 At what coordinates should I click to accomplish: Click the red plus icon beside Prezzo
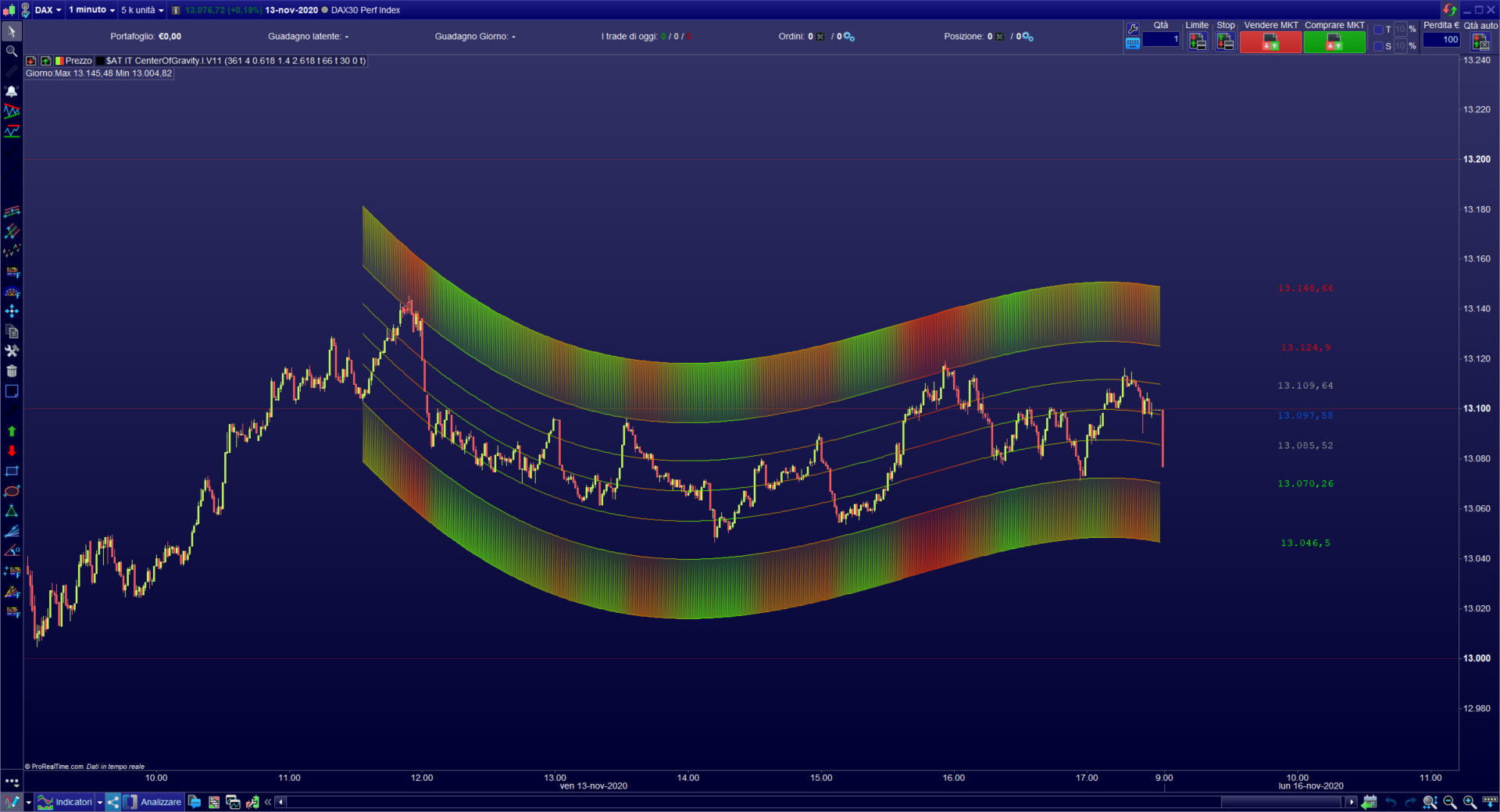31,61
